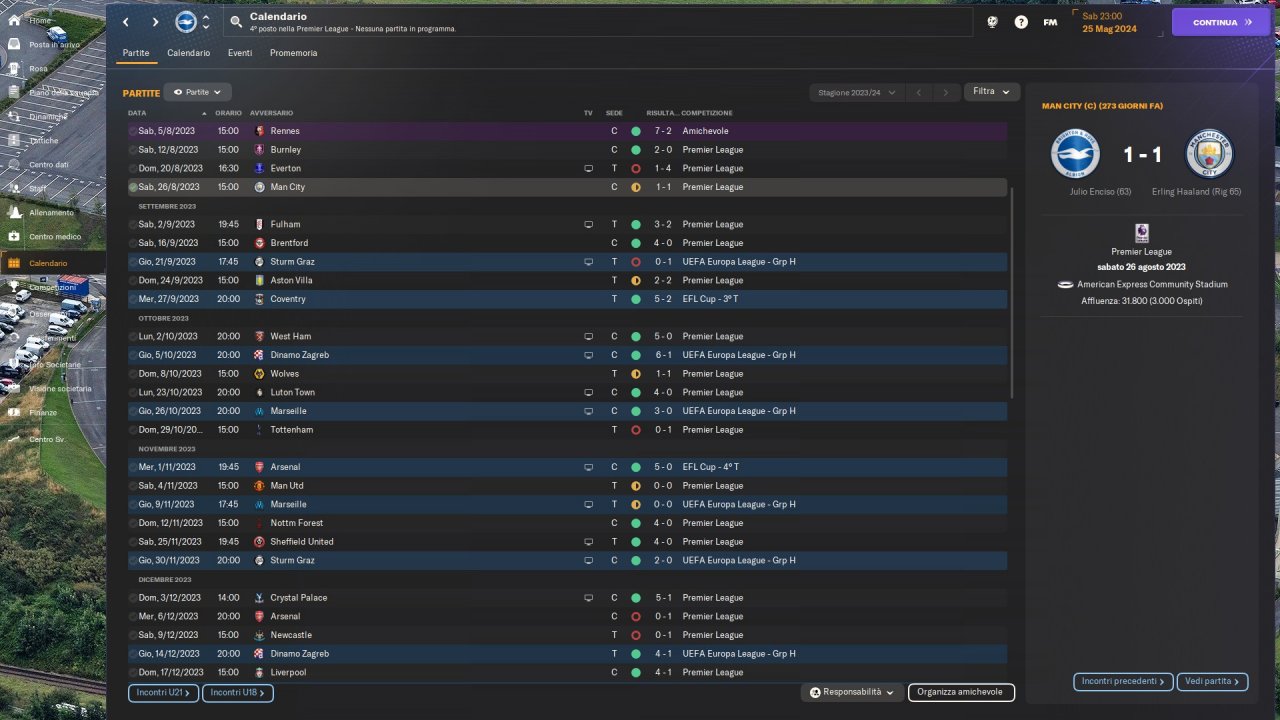The width and height of the screenshot is (1280, 720).
Task: Go to the previous season with the left arrow
Action: pos(919,92)
